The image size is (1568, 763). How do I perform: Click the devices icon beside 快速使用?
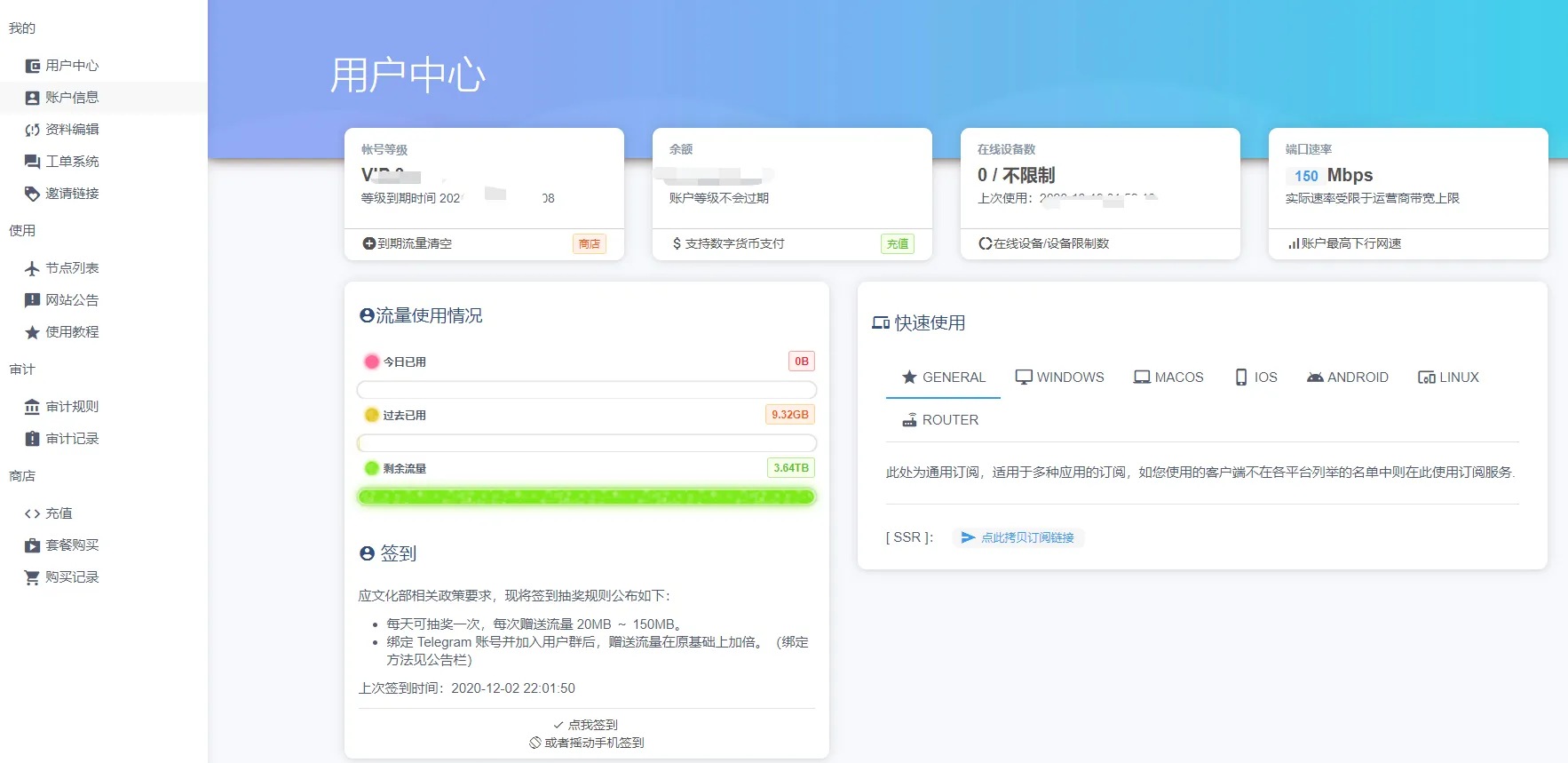coord(881,323)
